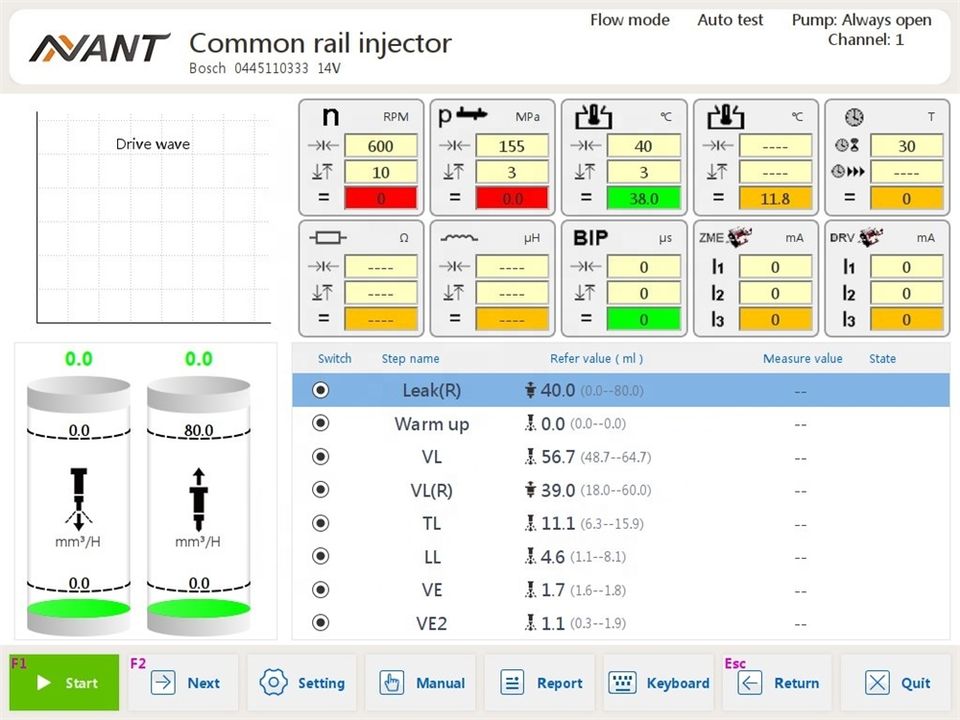
Task: Click the Quit button
Action: [x=896, y=682]
